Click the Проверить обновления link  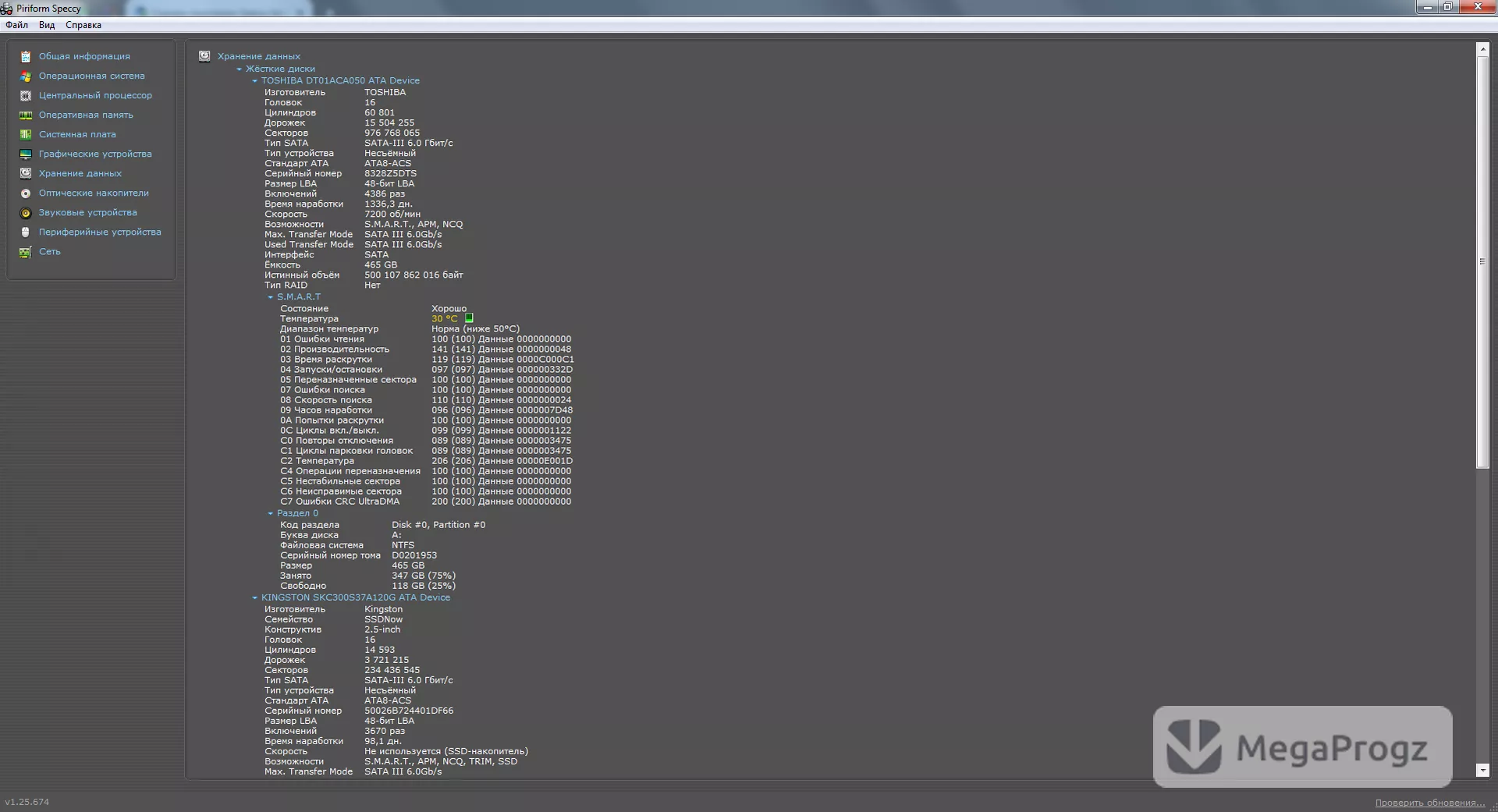[x=1429, y=803]
